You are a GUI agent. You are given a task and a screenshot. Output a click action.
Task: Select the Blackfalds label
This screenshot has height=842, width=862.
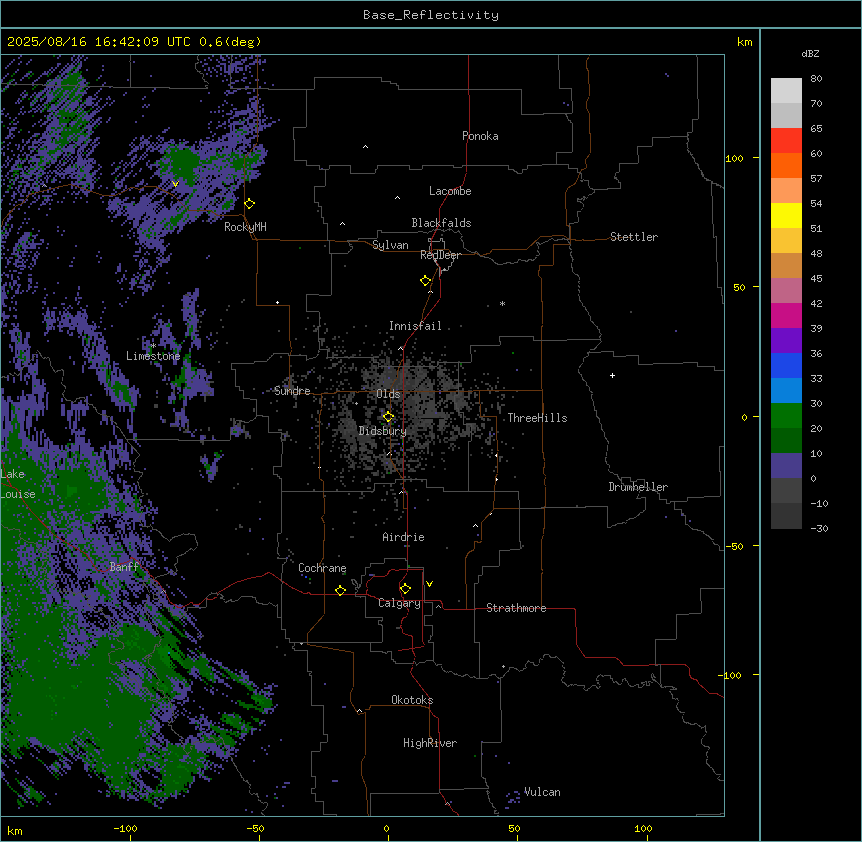click(x=441, y=223)
